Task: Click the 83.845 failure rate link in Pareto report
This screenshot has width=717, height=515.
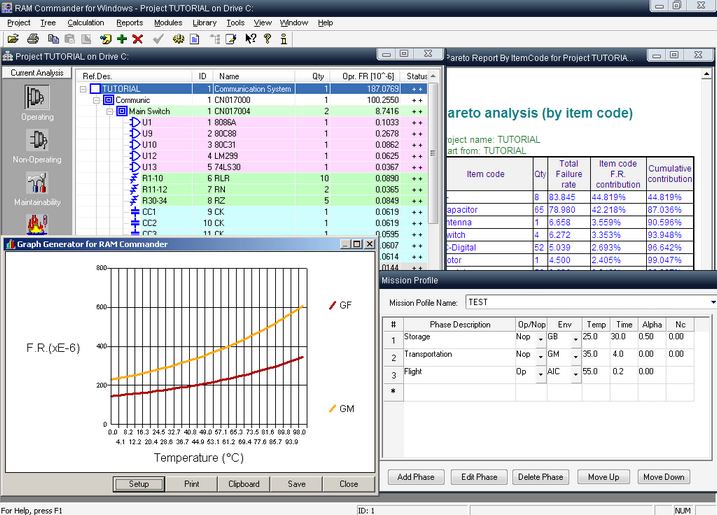Action: point(562,197)
